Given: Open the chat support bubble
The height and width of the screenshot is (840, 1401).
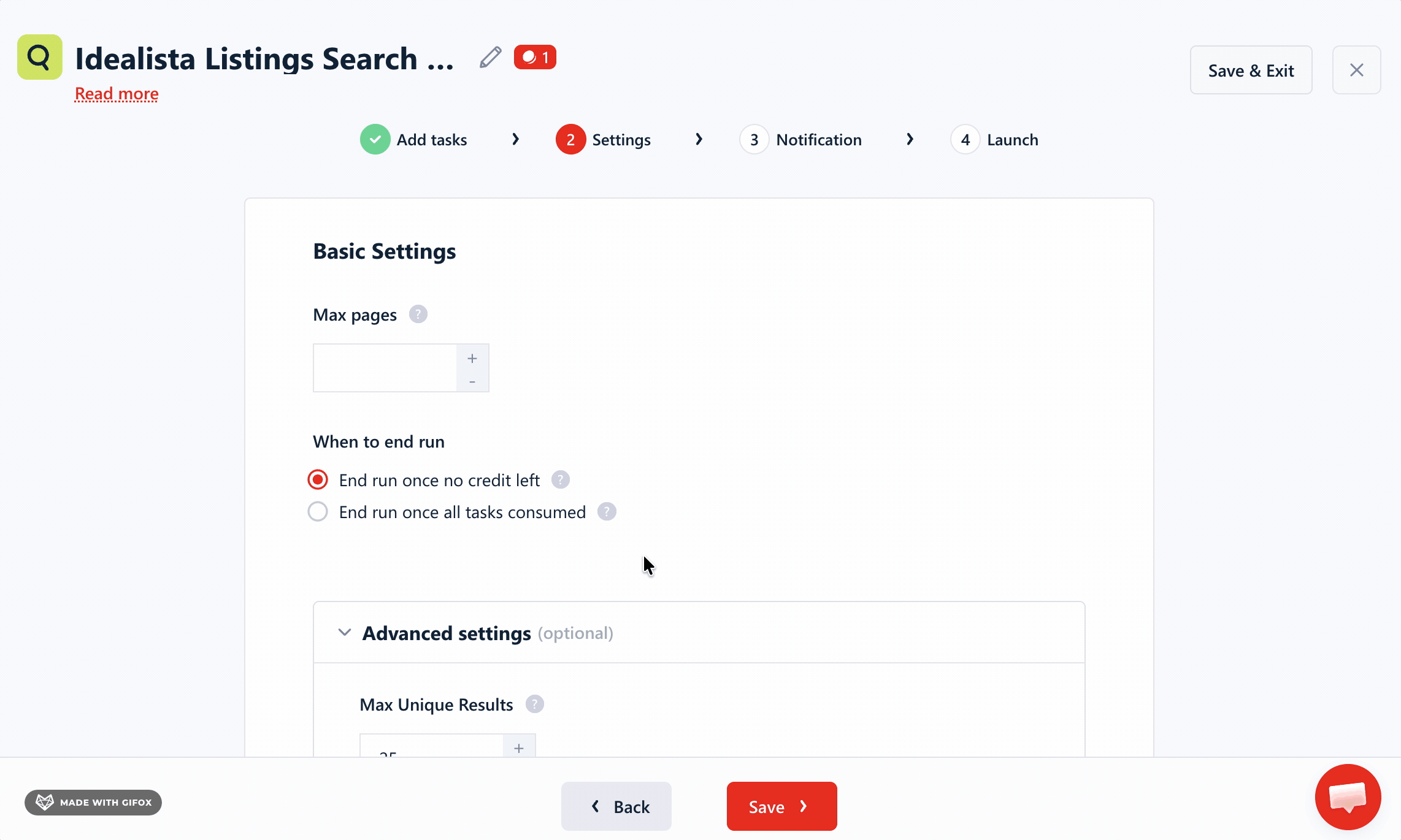Looking at the screenshot, I should click(x=1347, y=796).
